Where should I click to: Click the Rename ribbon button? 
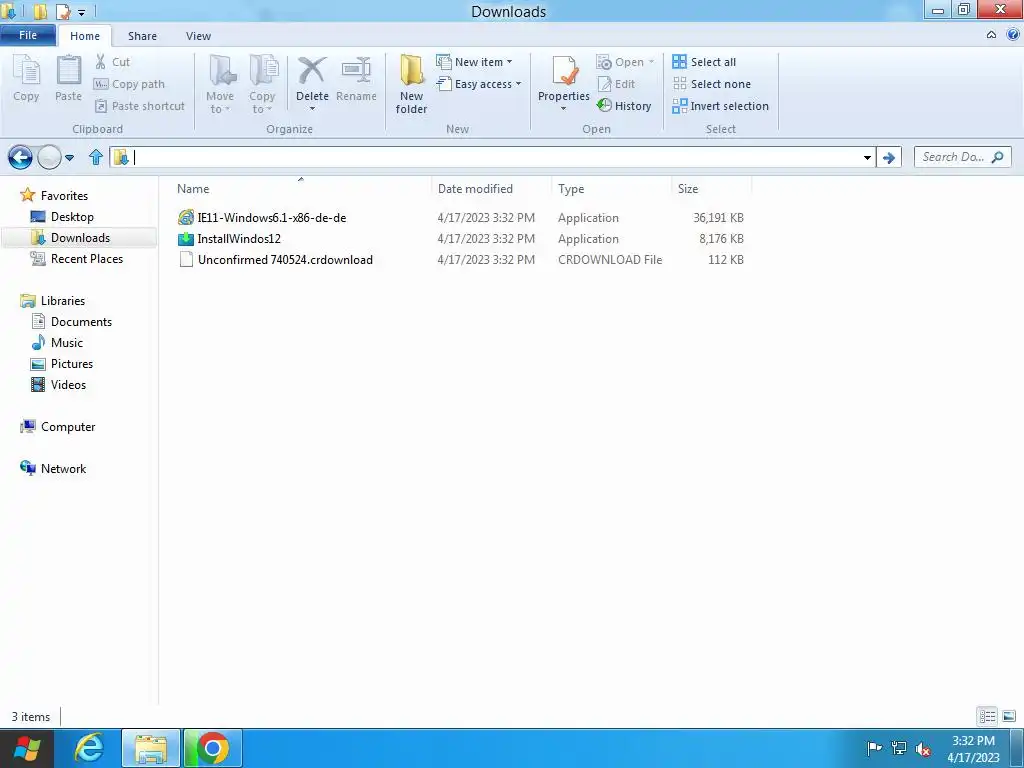(x=357, y=78)
